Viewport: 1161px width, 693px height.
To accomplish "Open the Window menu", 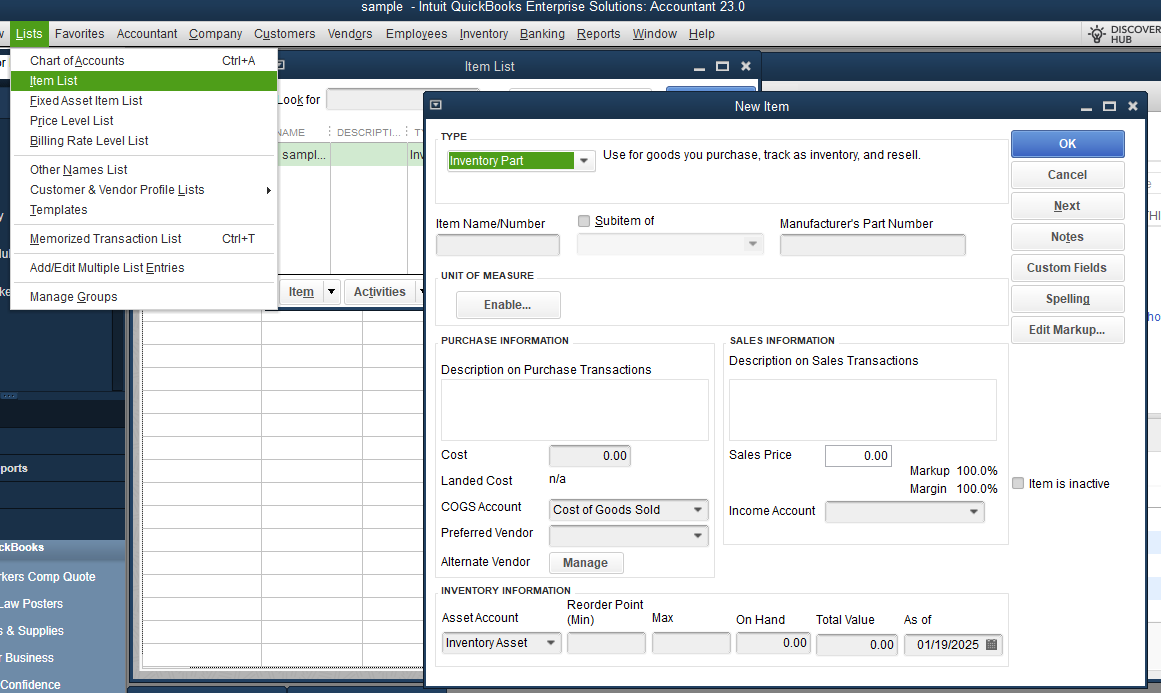I will [655, 34].
